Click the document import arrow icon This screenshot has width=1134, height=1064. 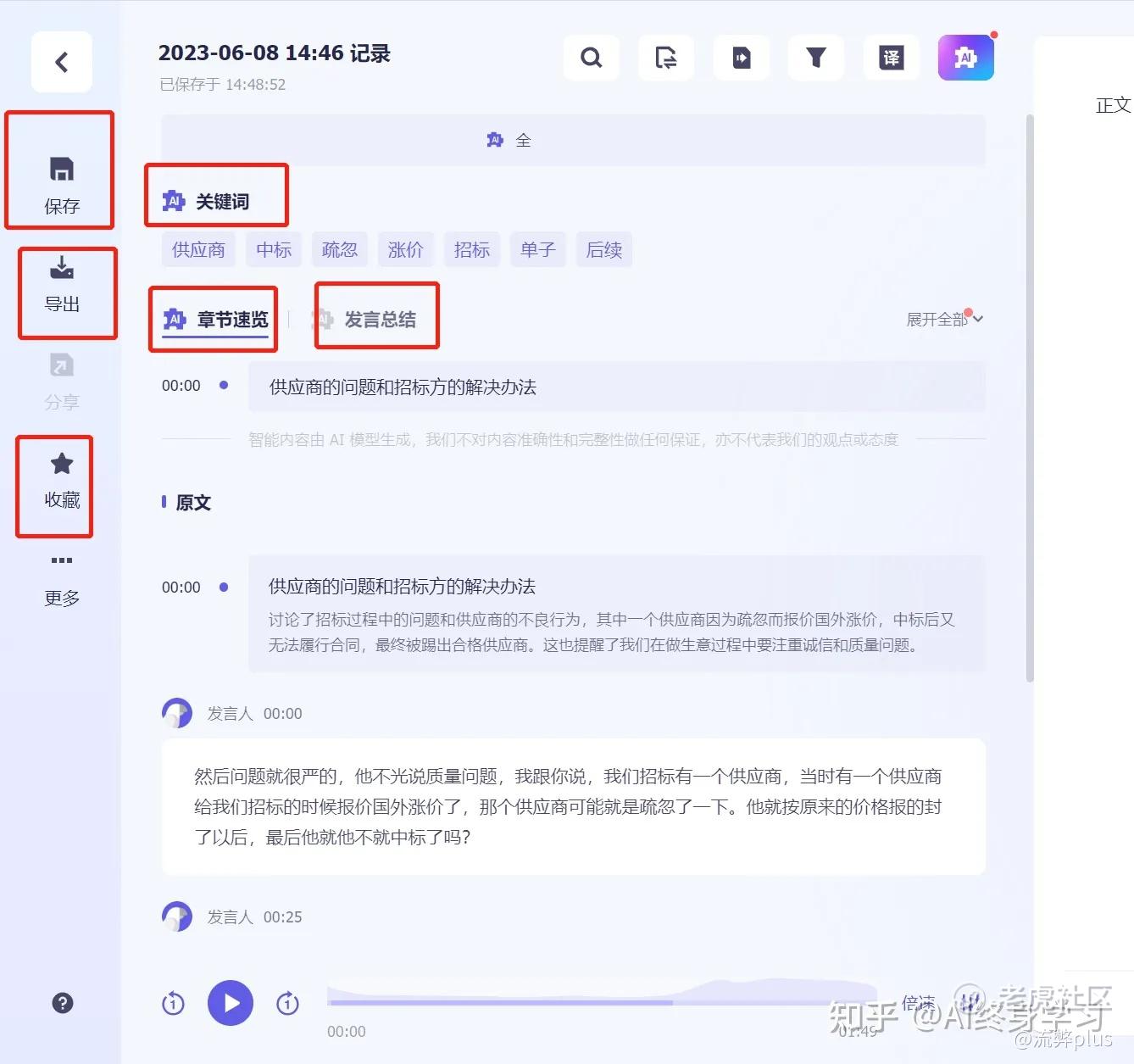[x=742, y=58]
